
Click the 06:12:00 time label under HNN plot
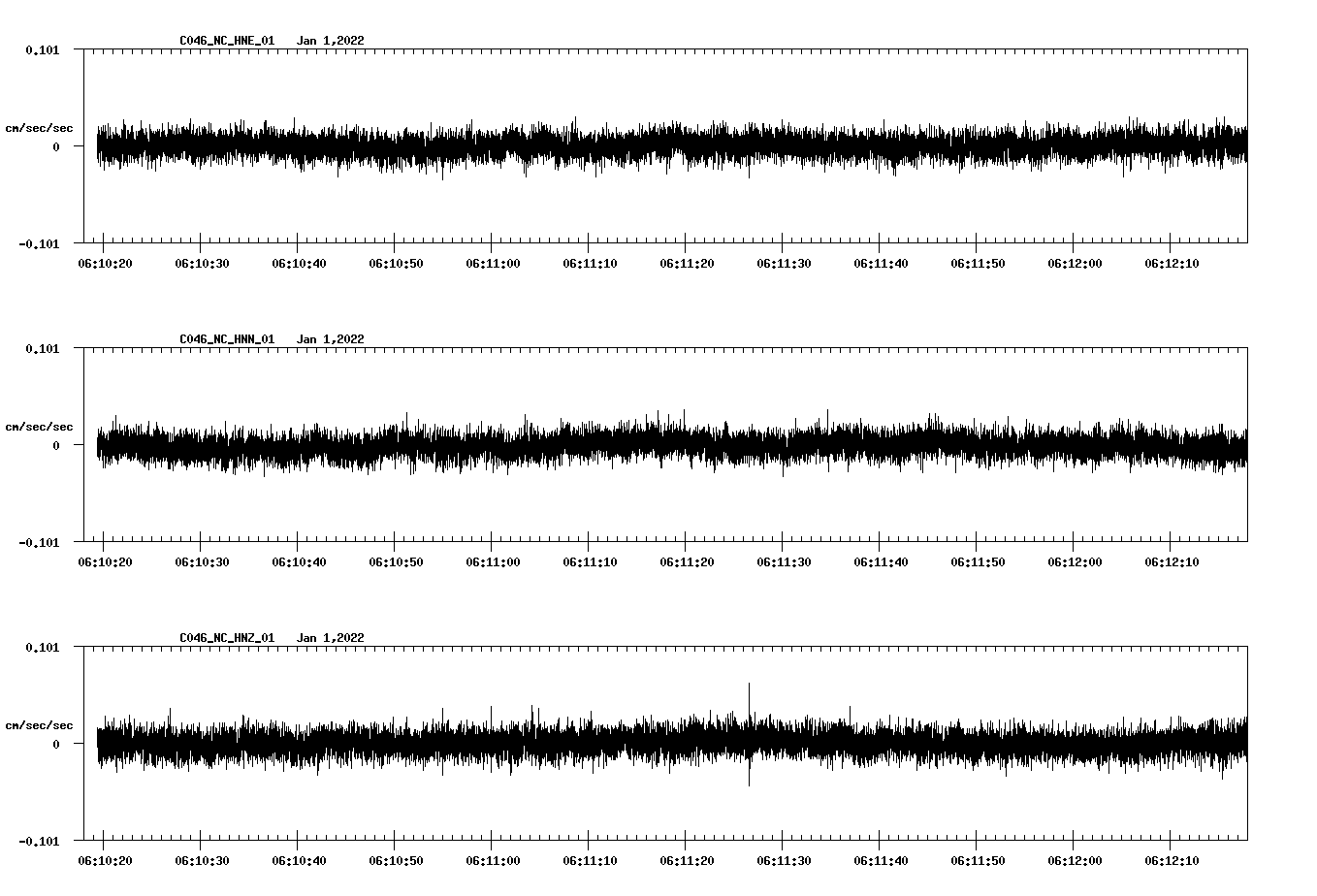pos(1075,562)
